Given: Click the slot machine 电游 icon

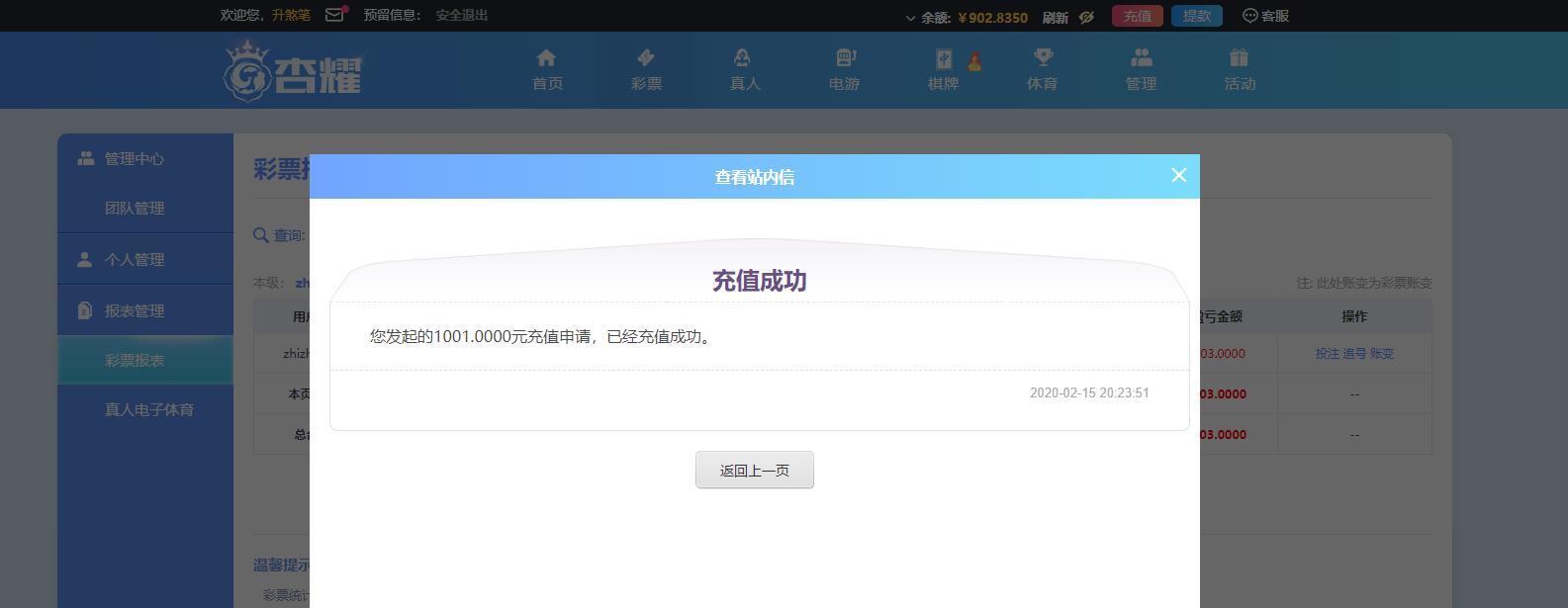Looking at the screenshot, I should coord(846,57).
